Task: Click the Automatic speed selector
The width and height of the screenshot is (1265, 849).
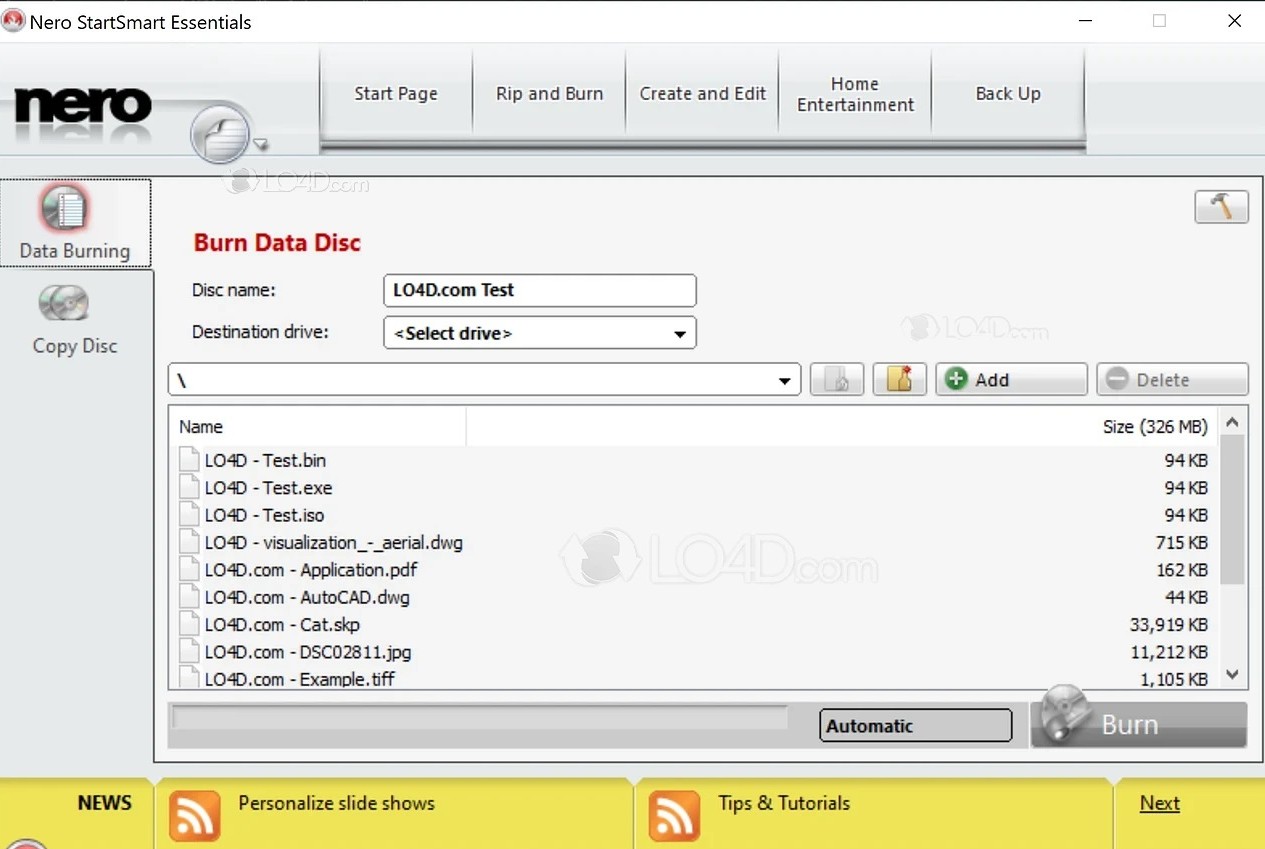Action: [915, 725]
